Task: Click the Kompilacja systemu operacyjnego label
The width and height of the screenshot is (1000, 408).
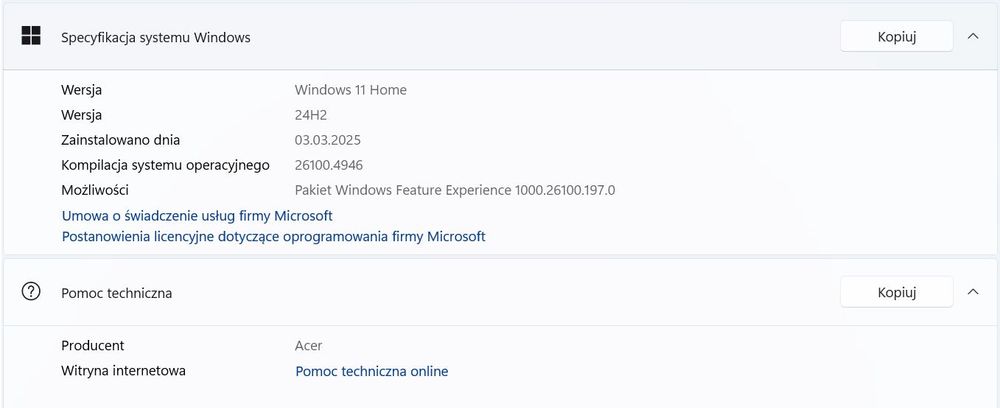Action: [x=165, y=165]
